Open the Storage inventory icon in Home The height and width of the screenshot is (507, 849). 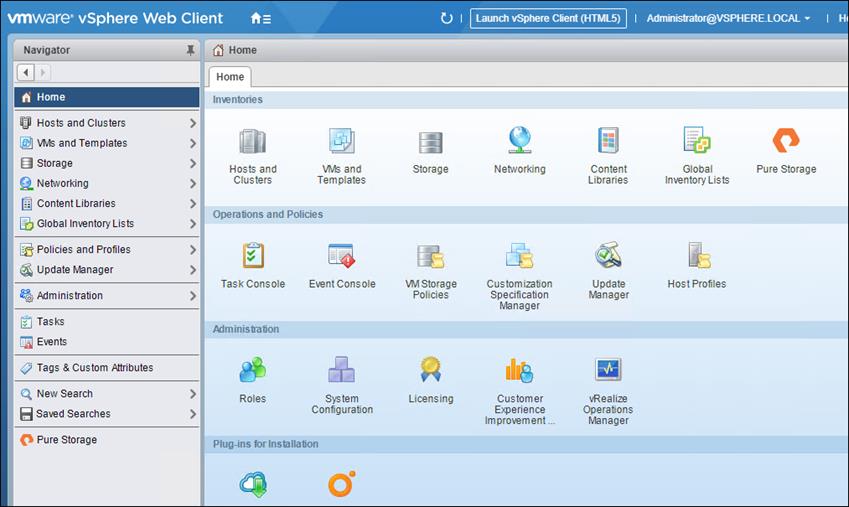coord(430,142)
